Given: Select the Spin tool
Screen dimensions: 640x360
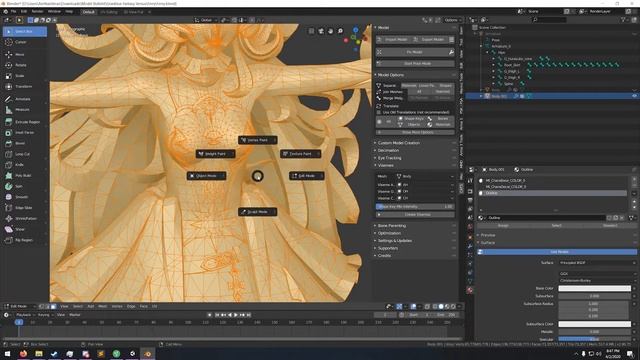Looking at the screenshot, I should pyautogui.click(x=24, y=186).
